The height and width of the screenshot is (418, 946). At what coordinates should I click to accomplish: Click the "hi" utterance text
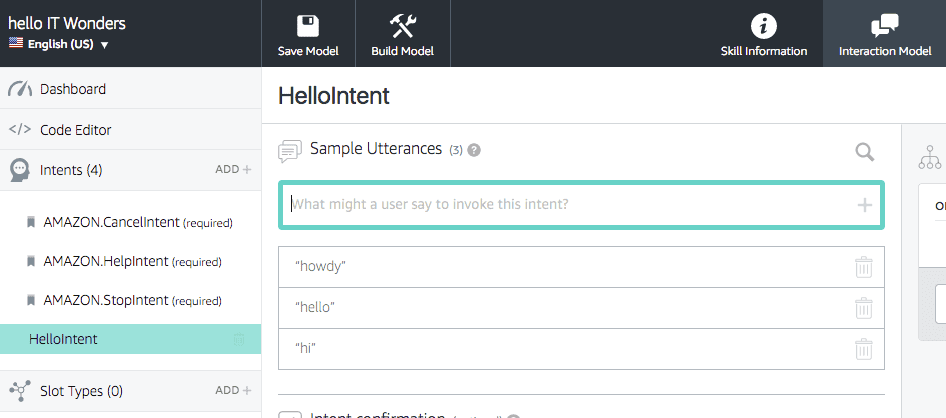tap(306, 349)
